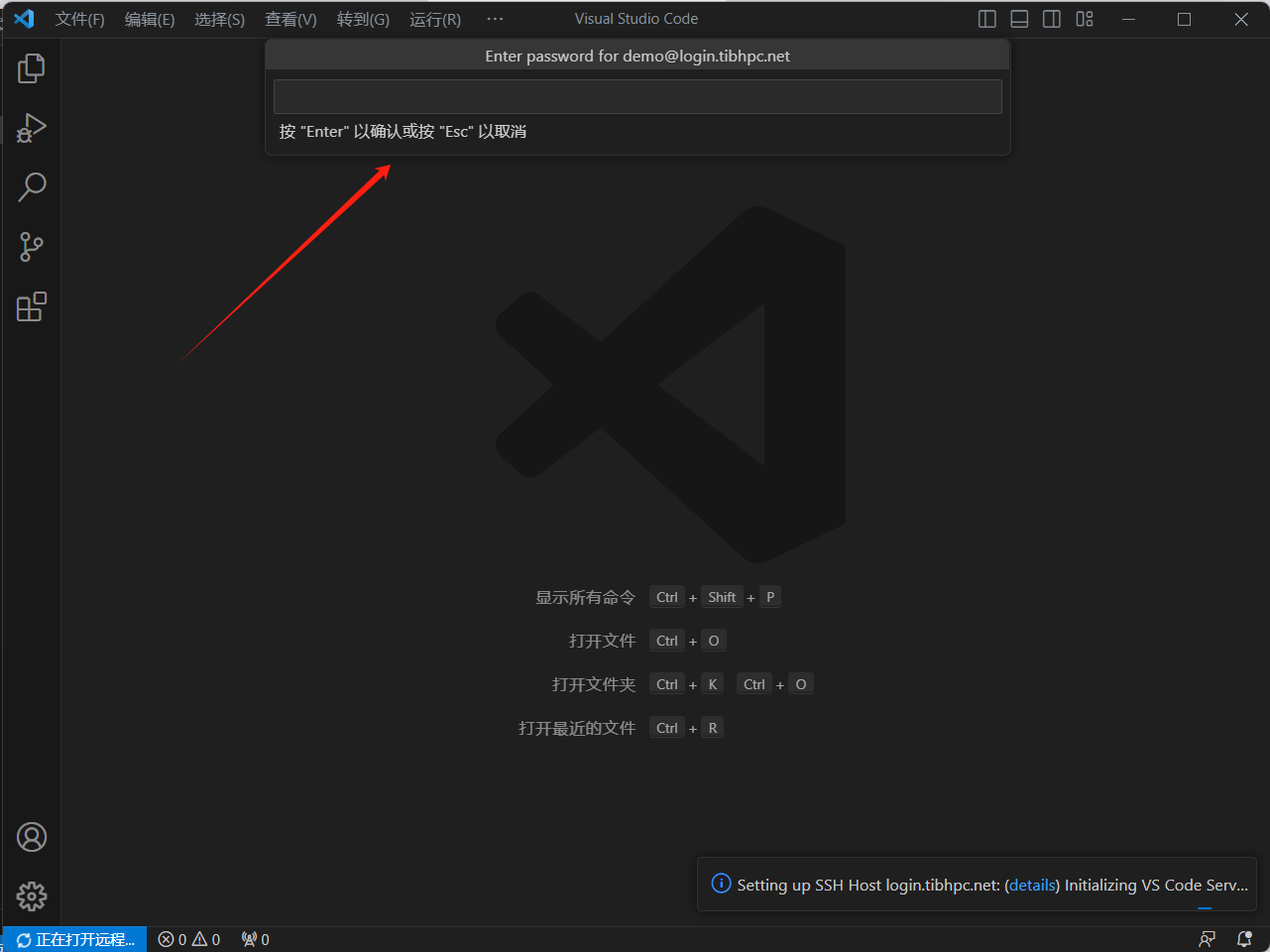Open the Extensions view
Viewport: 1270px width, 952px height.
[x=31, y=306]
